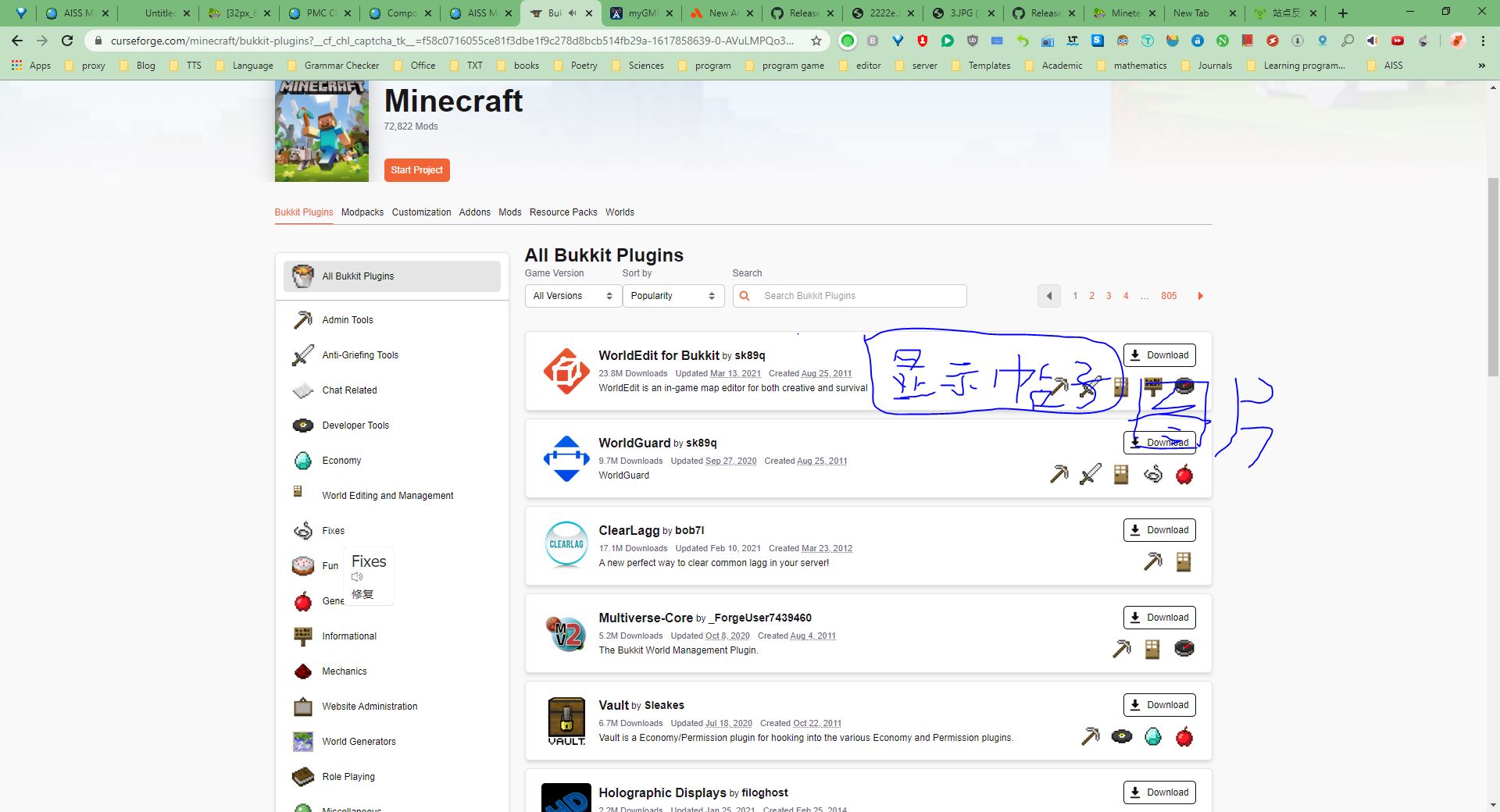Download Multiverse-Core plugin
This screenshot has height=812, width=1500.
[1159, 618]
